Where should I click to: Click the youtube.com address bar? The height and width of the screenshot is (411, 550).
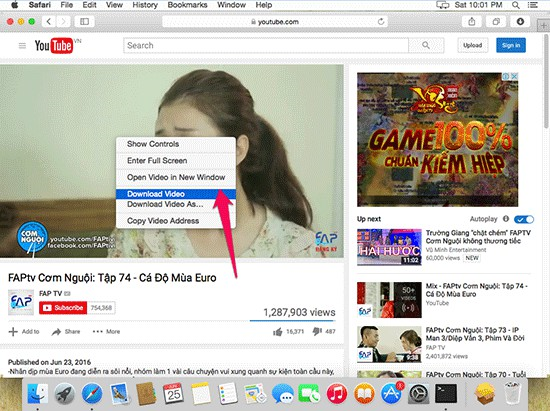point(275,22)
